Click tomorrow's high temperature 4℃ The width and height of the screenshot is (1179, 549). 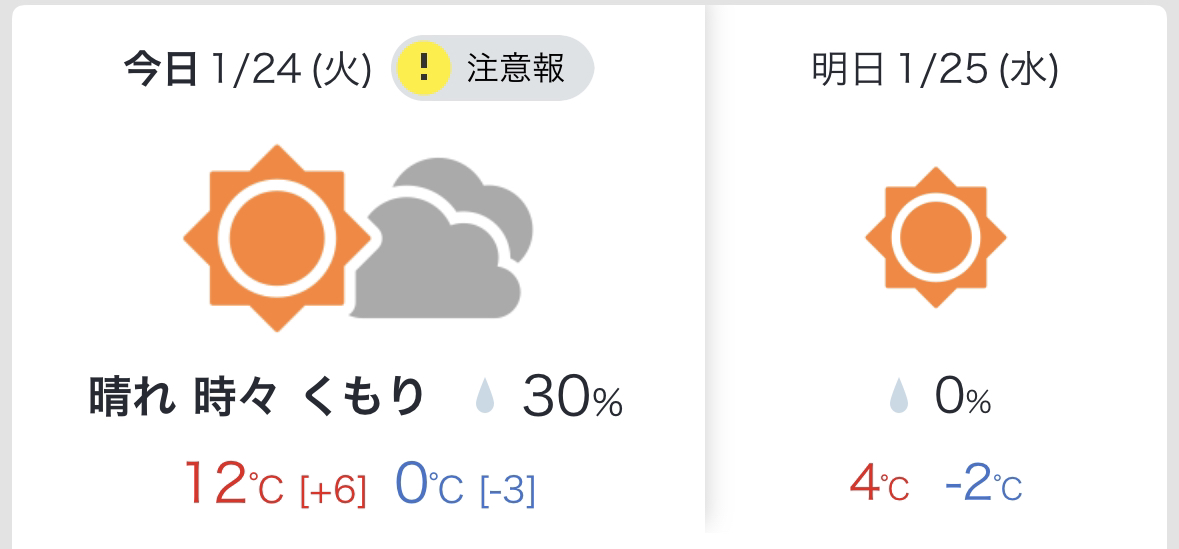point(879,484)
